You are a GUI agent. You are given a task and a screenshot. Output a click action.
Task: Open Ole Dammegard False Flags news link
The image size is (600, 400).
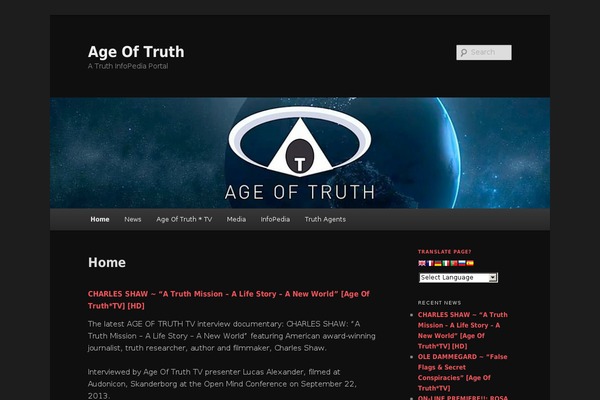click(462, 372)
